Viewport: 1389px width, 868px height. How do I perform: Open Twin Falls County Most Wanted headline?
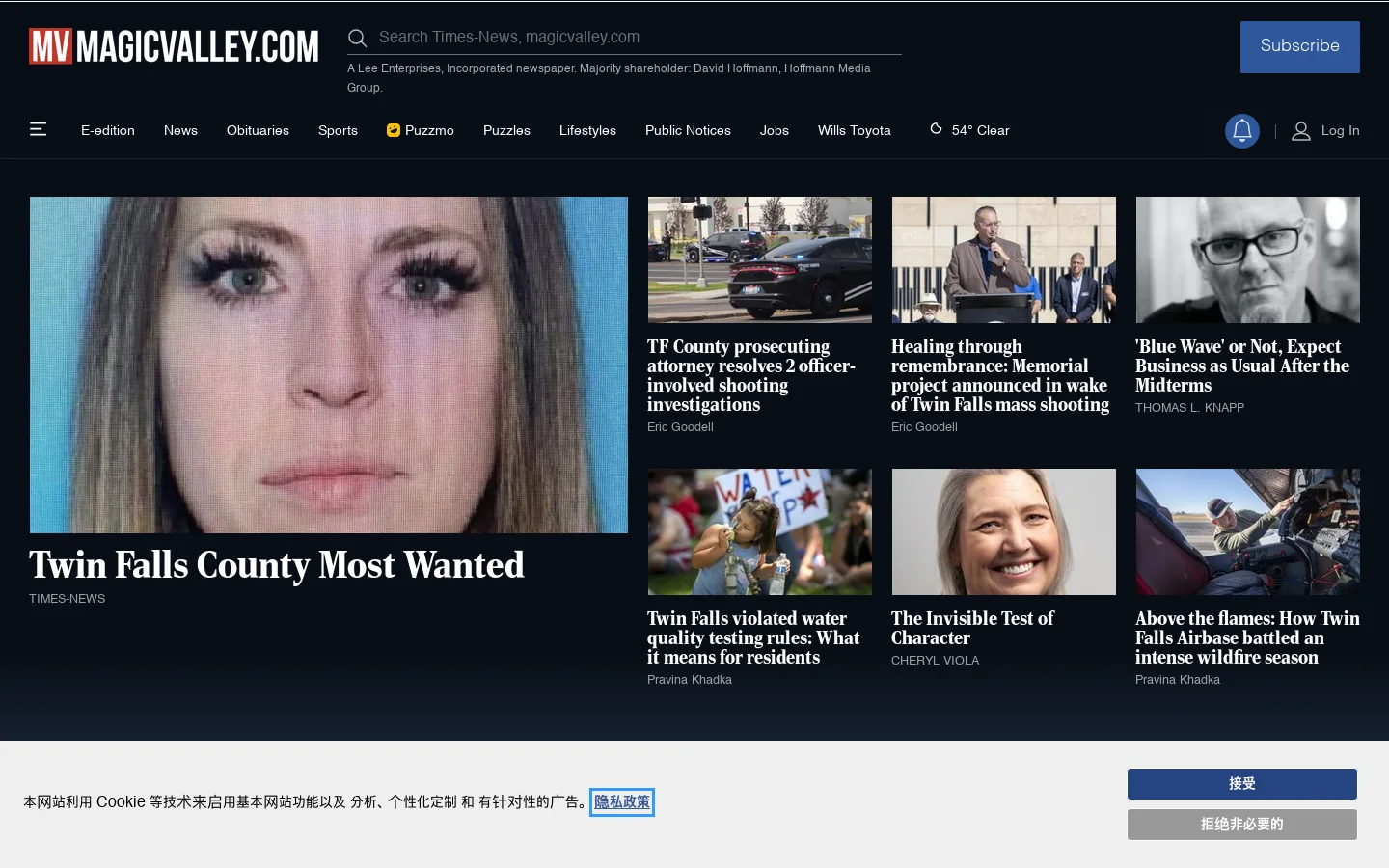(277, 565)
